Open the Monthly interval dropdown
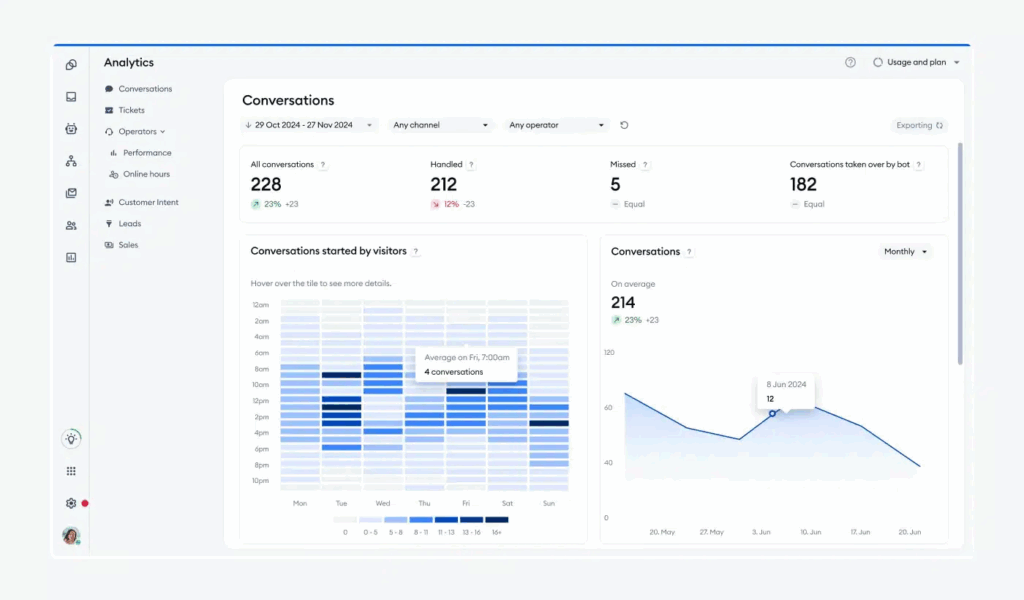The width and height of the screenshot is (1024, 600). (x=905, y=252)
